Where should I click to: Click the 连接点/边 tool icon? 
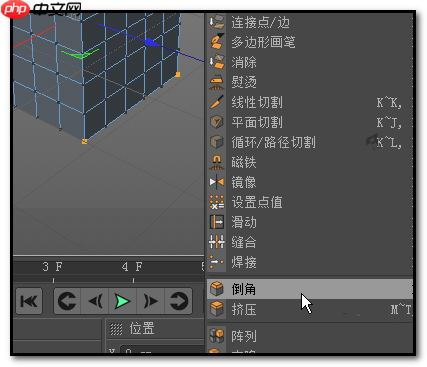217,22
